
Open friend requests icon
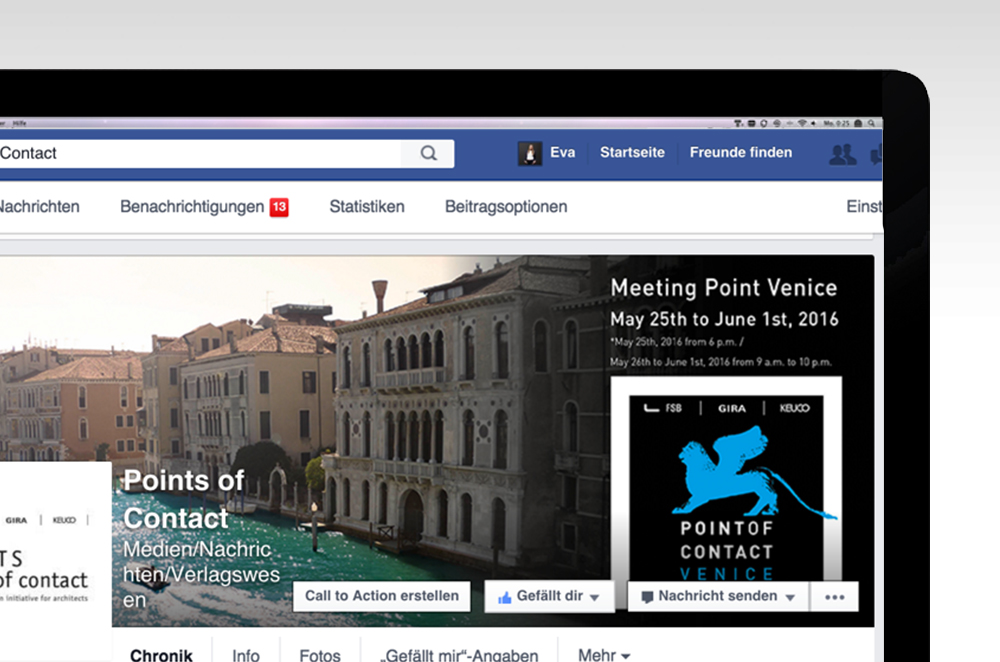842,154
